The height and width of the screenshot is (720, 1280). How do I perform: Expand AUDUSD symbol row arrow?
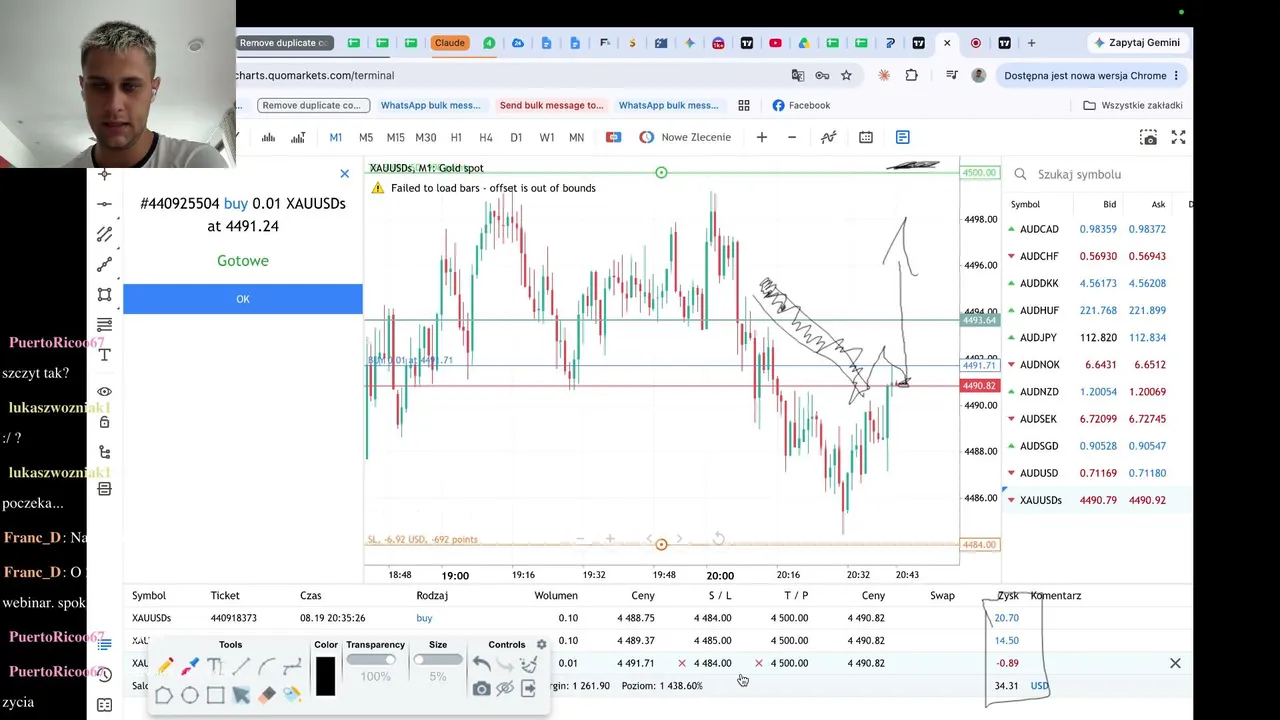click(1011, 473)
